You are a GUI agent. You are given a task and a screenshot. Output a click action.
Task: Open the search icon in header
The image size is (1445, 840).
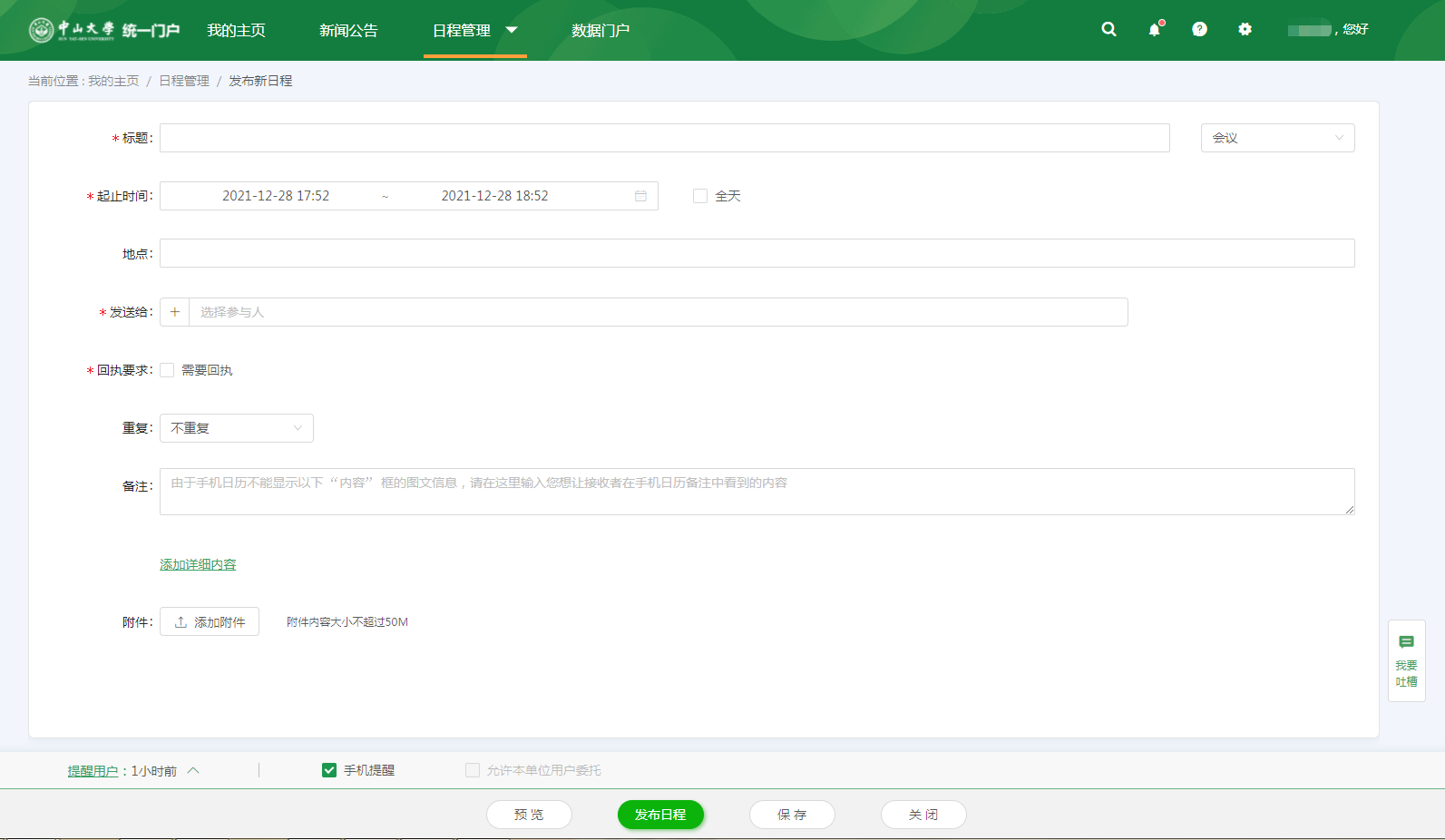tap(1108, 29)
